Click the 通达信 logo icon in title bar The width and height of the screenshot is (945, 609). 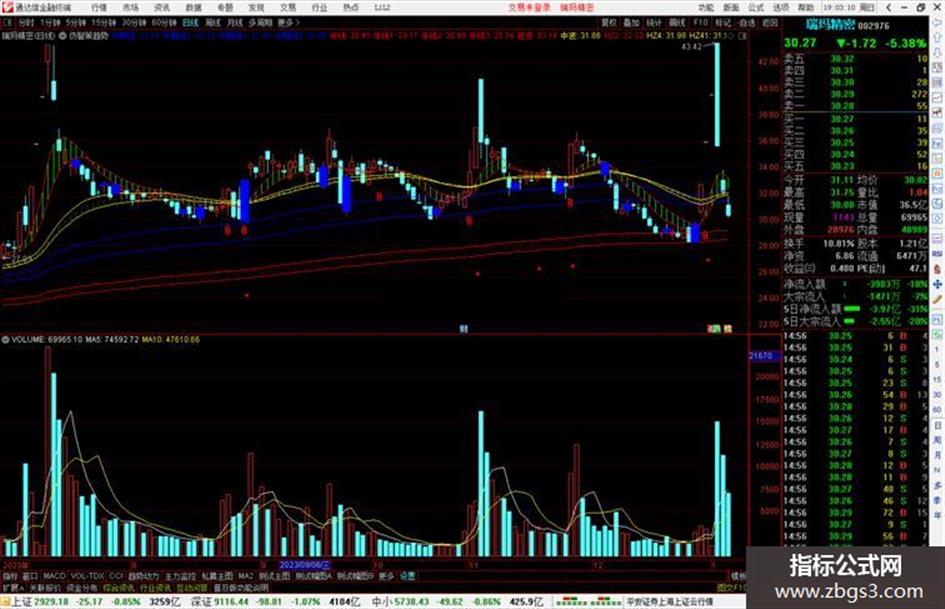coord(7,7)
